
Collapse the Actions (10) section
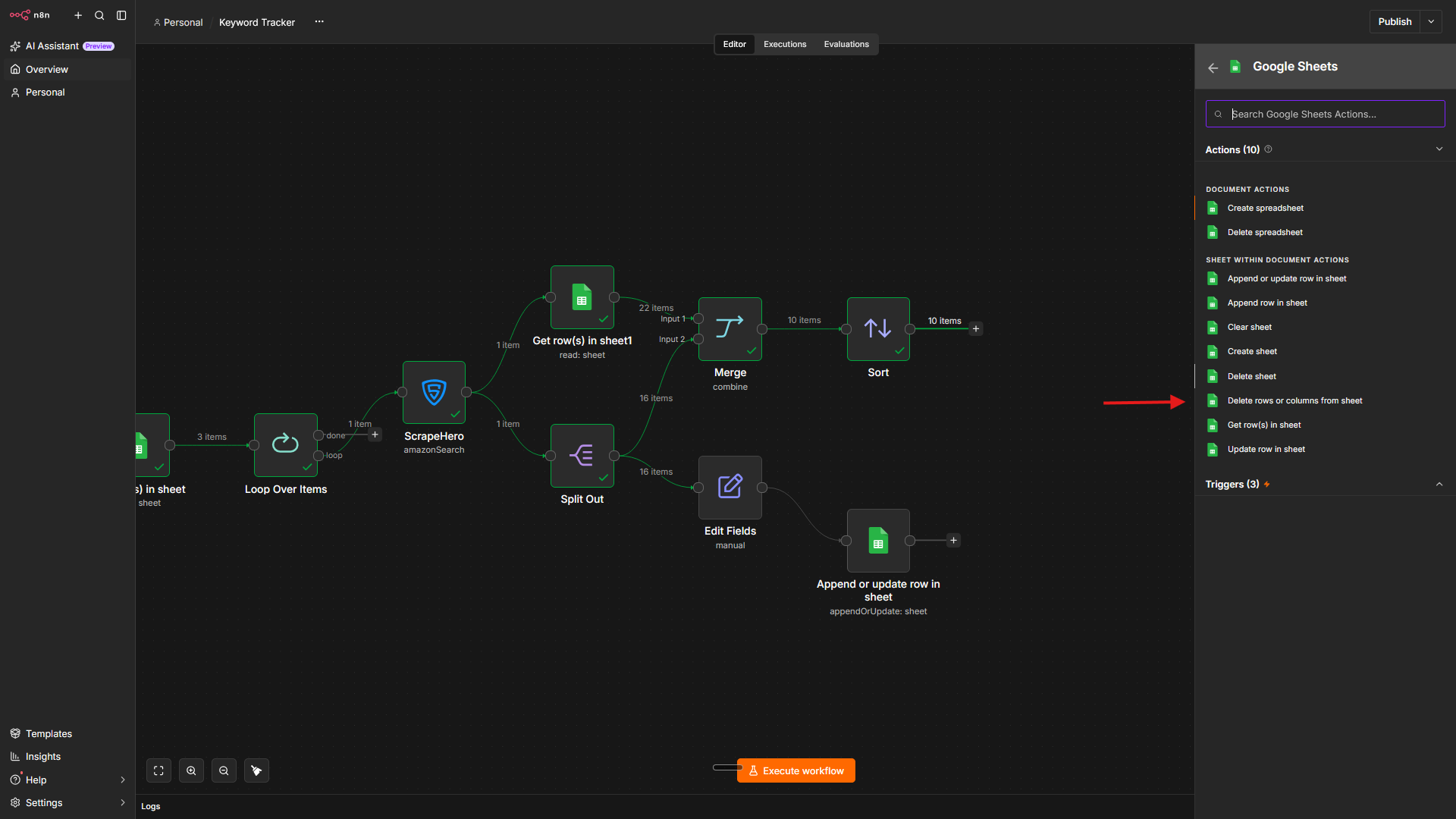1439,149
